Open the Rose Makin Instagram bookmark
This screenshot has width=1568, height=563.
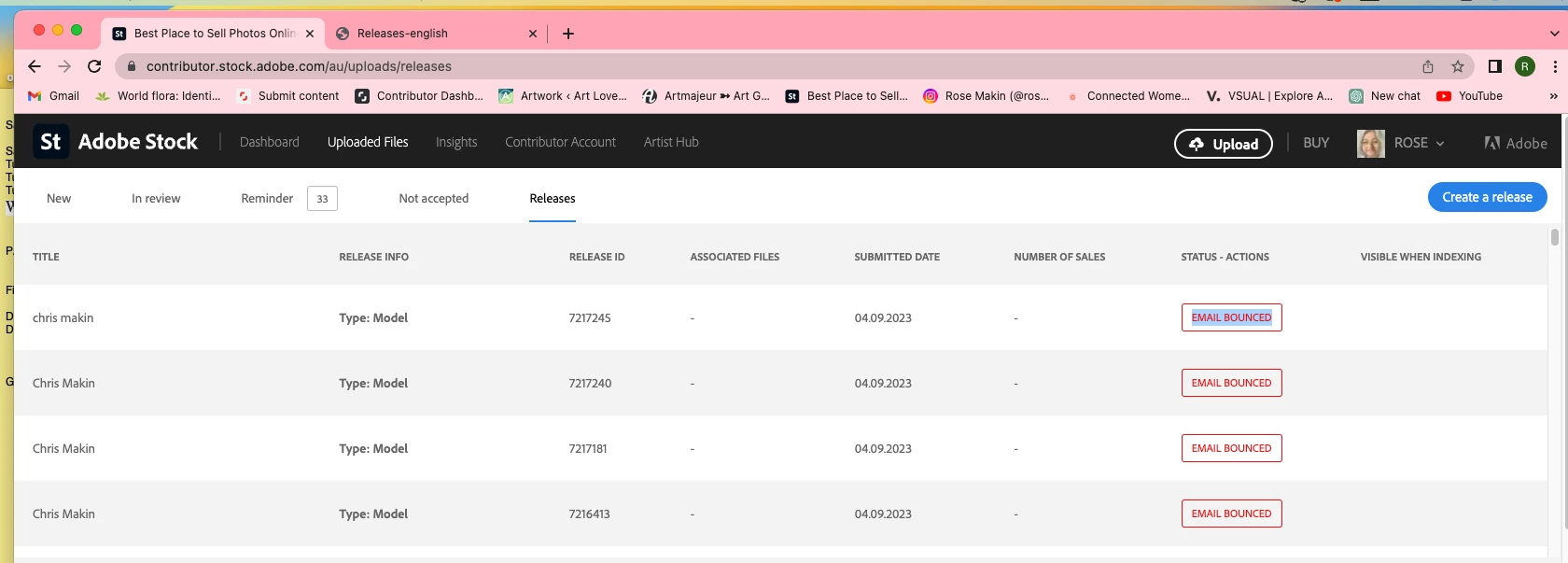(987, 96)
